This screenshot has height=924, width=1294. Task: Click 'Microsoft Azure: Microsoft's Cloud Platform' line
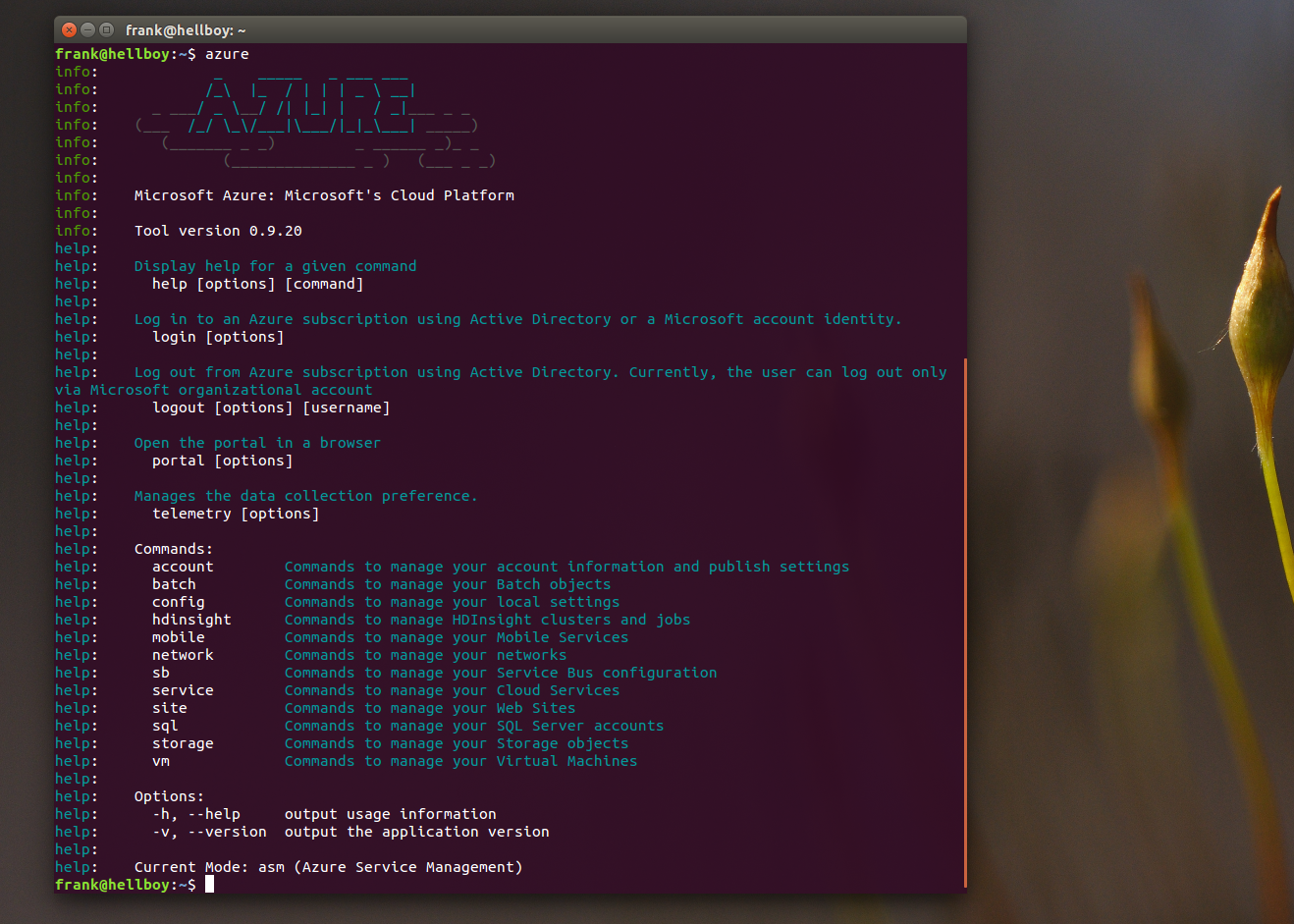point(324,195)
